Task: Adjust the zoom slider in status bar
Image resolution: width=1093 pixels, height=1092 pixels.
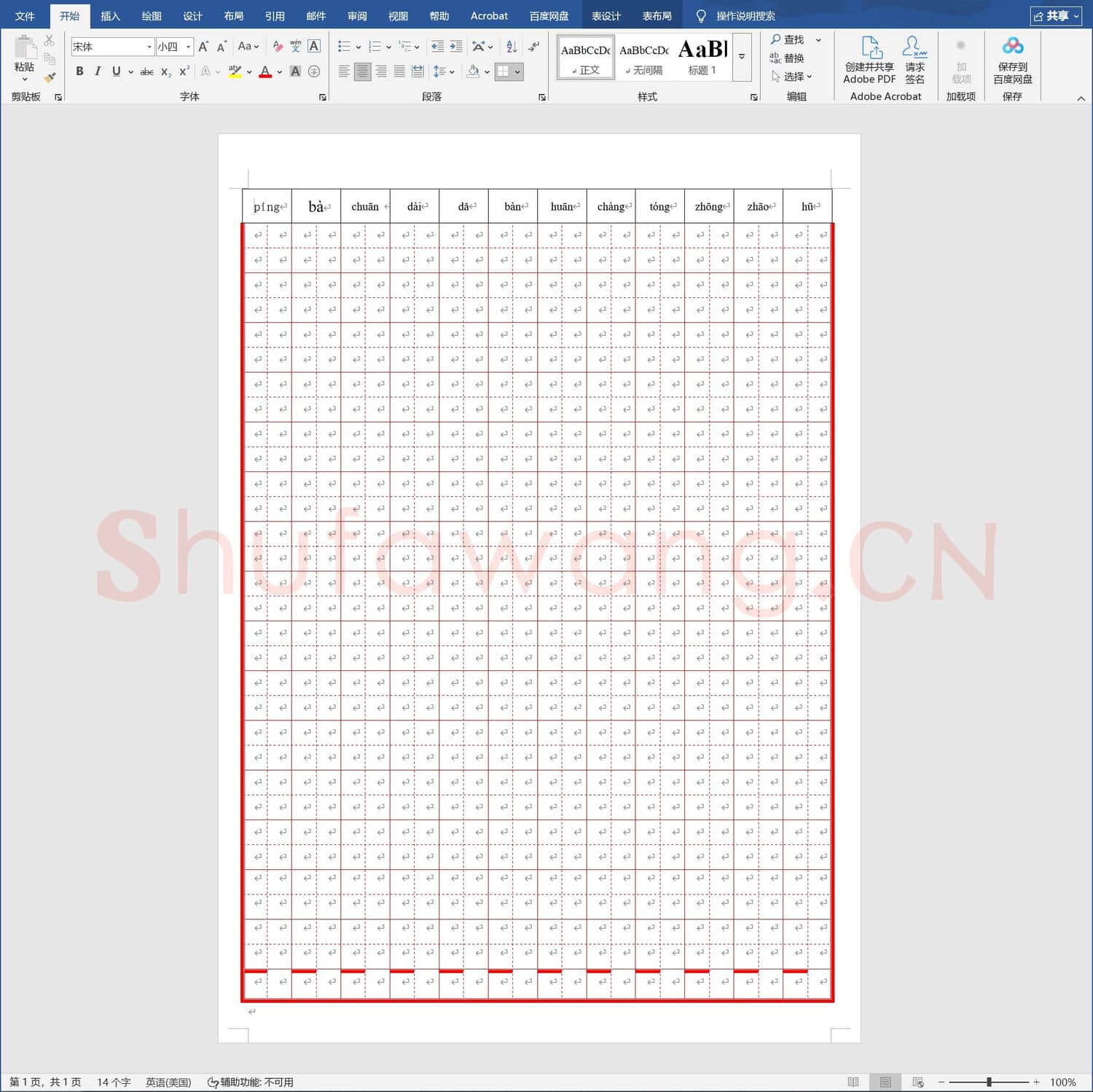Action: point(989,1083)
